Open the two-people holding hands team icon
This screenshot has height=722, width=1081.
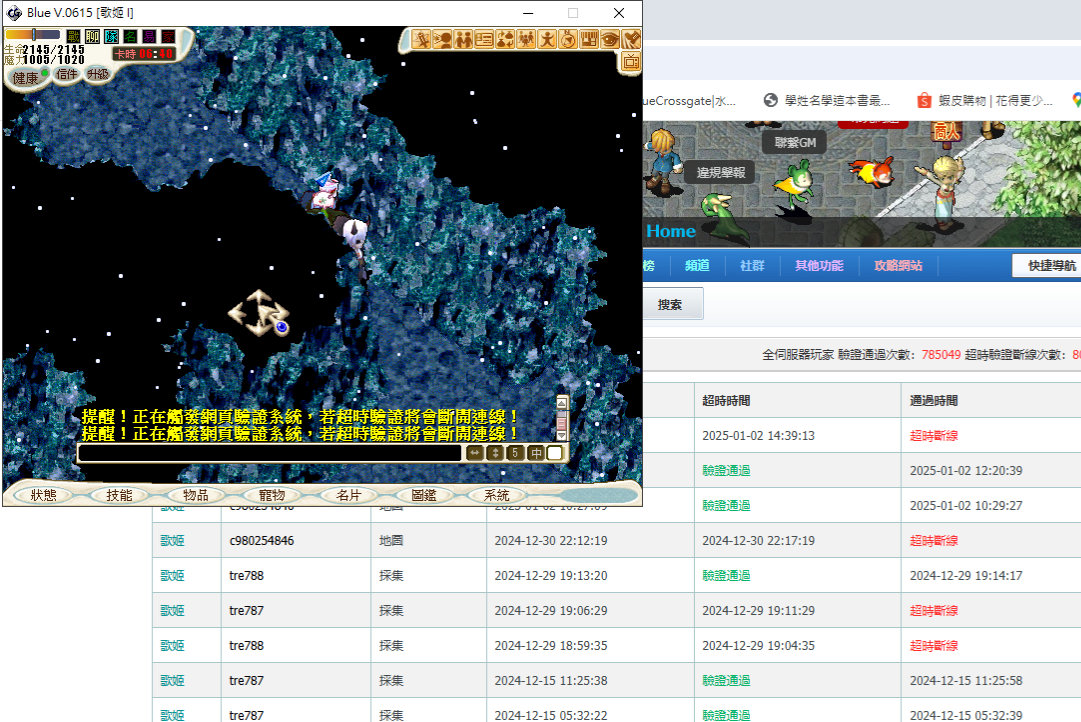click(x=463, y=40)
